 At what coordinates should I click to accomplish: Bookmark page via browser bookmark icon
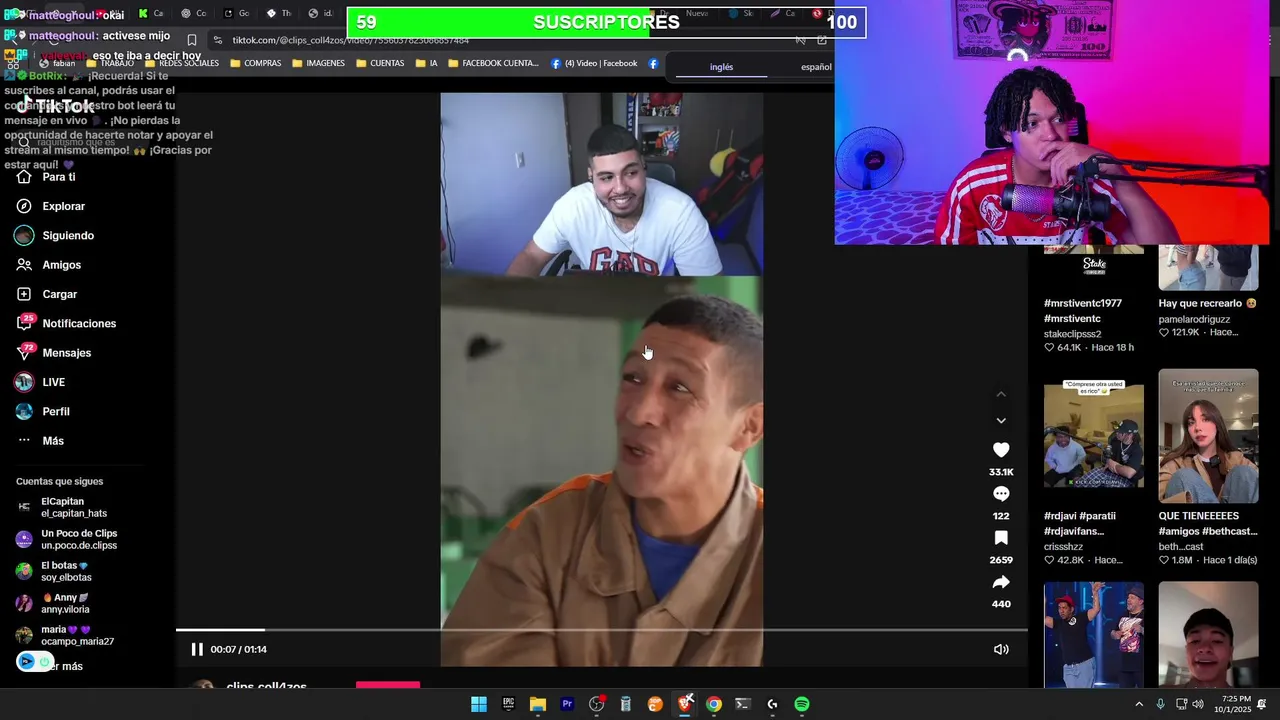(192, 40)
